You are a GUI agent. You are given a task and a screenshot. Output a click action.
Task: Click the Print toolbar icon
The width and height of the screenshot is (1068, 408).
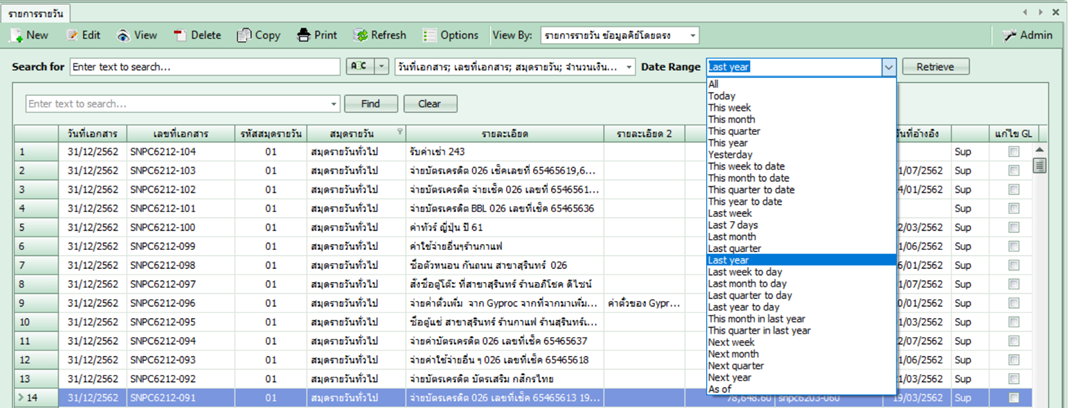coord(303,35)
